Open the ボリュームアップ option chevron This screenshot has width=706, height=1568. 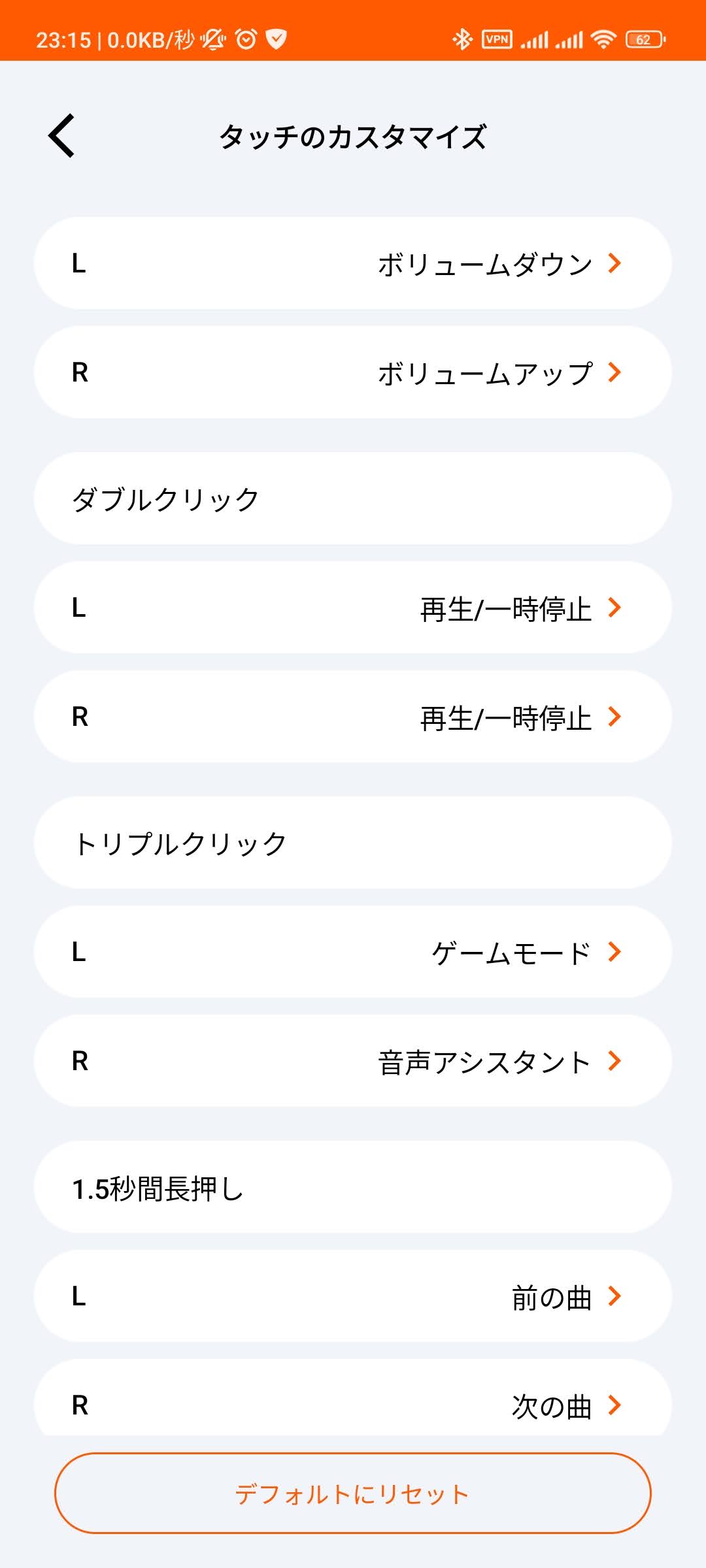click(x=614, y=372)
